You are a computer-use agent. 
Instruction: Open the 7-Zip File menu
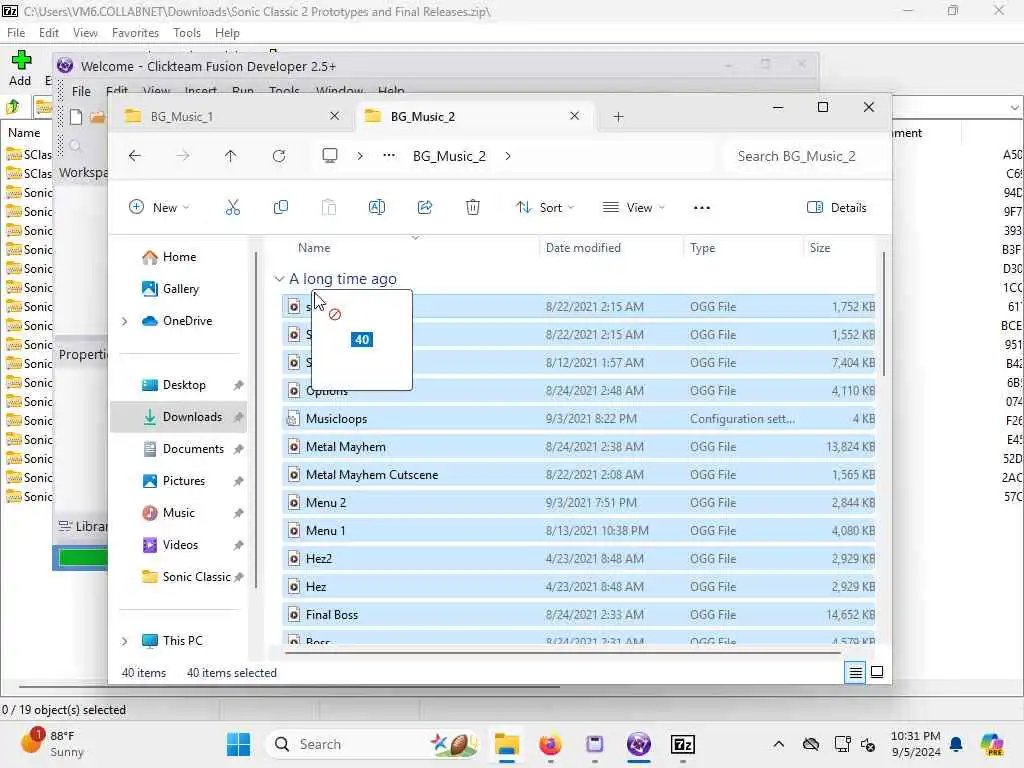[x=16, y=33]
